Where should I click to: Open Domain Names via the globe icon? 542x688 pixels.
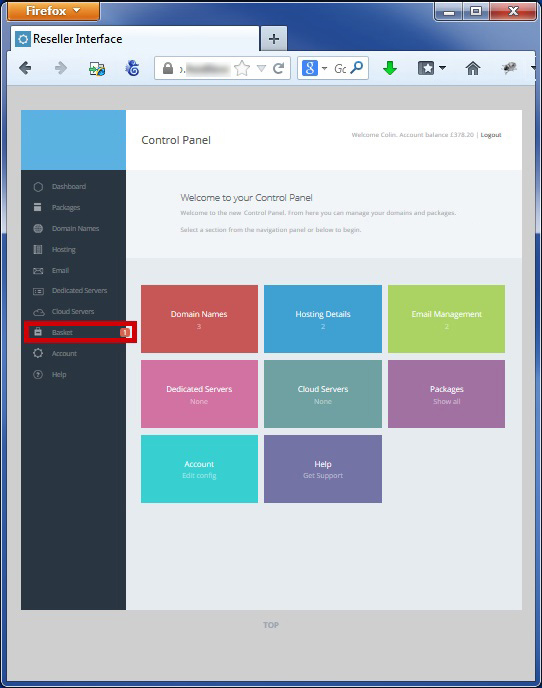[38, 229]
